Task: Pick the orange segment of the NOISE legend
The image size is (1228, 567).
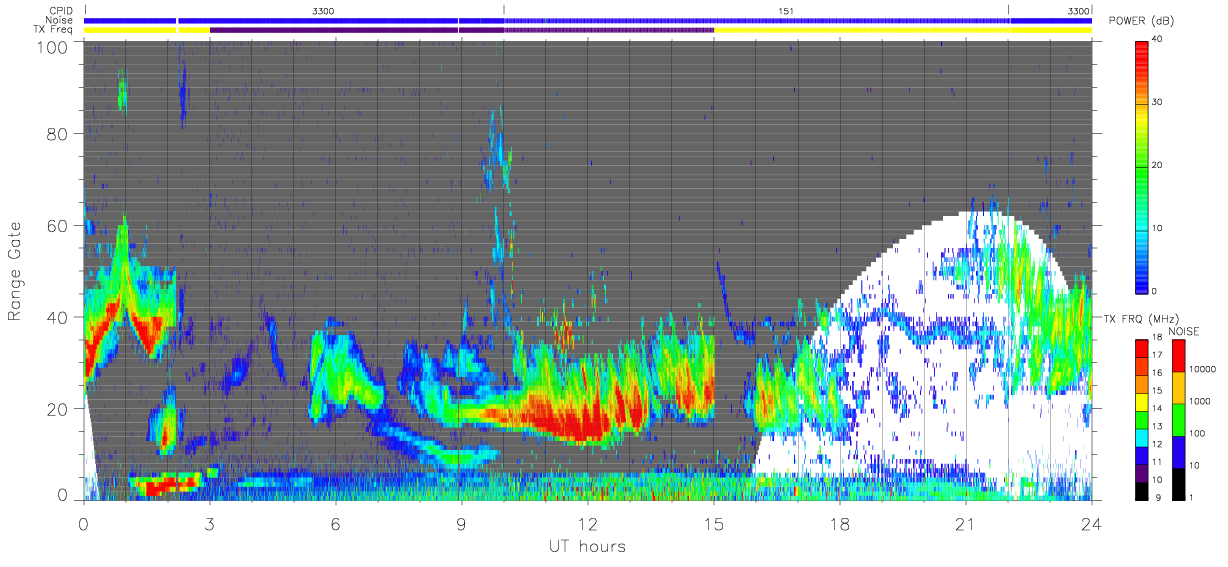Action: (1180, 388)
